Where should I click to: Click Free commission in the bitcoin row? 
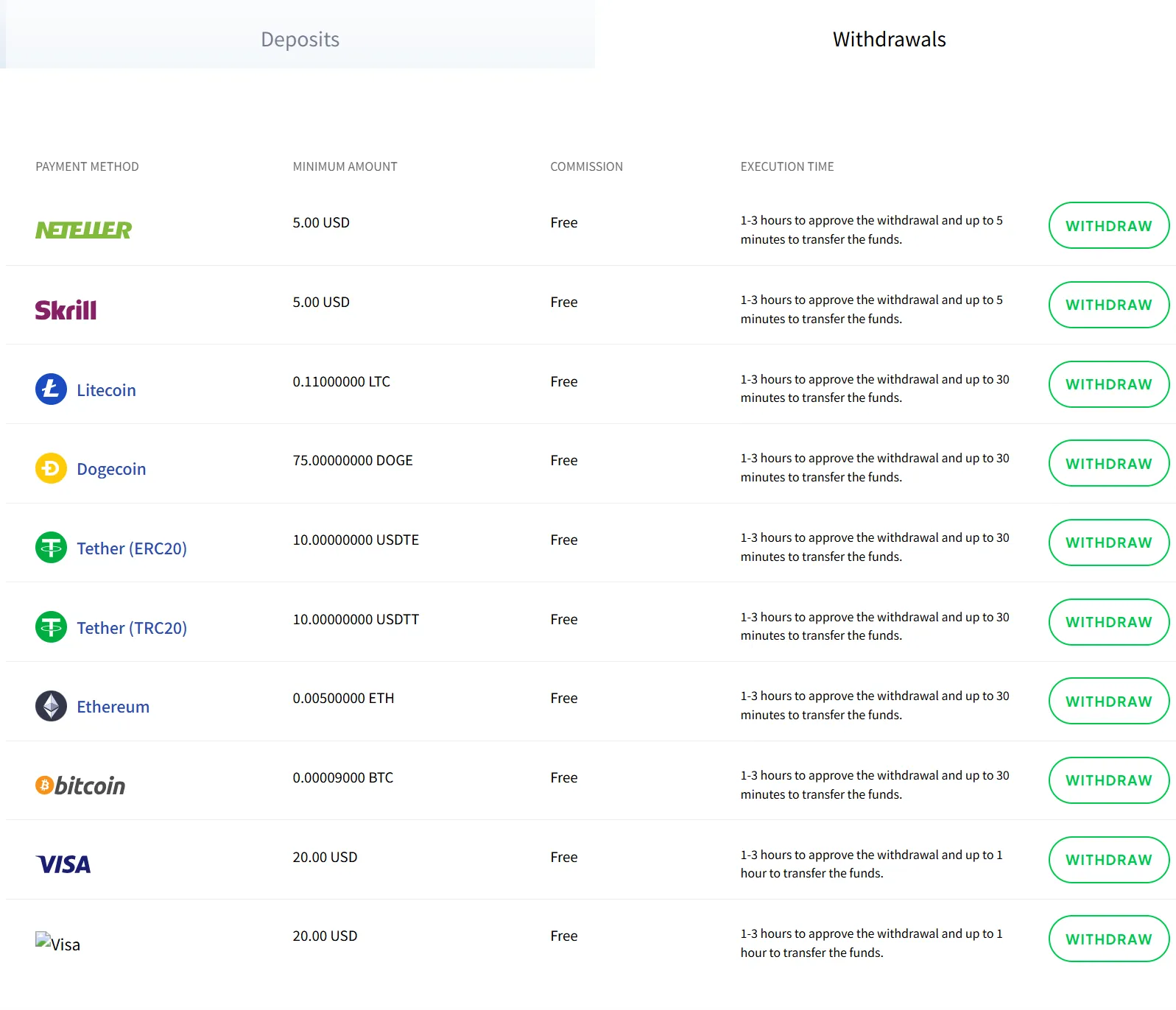tap(563, 777)
